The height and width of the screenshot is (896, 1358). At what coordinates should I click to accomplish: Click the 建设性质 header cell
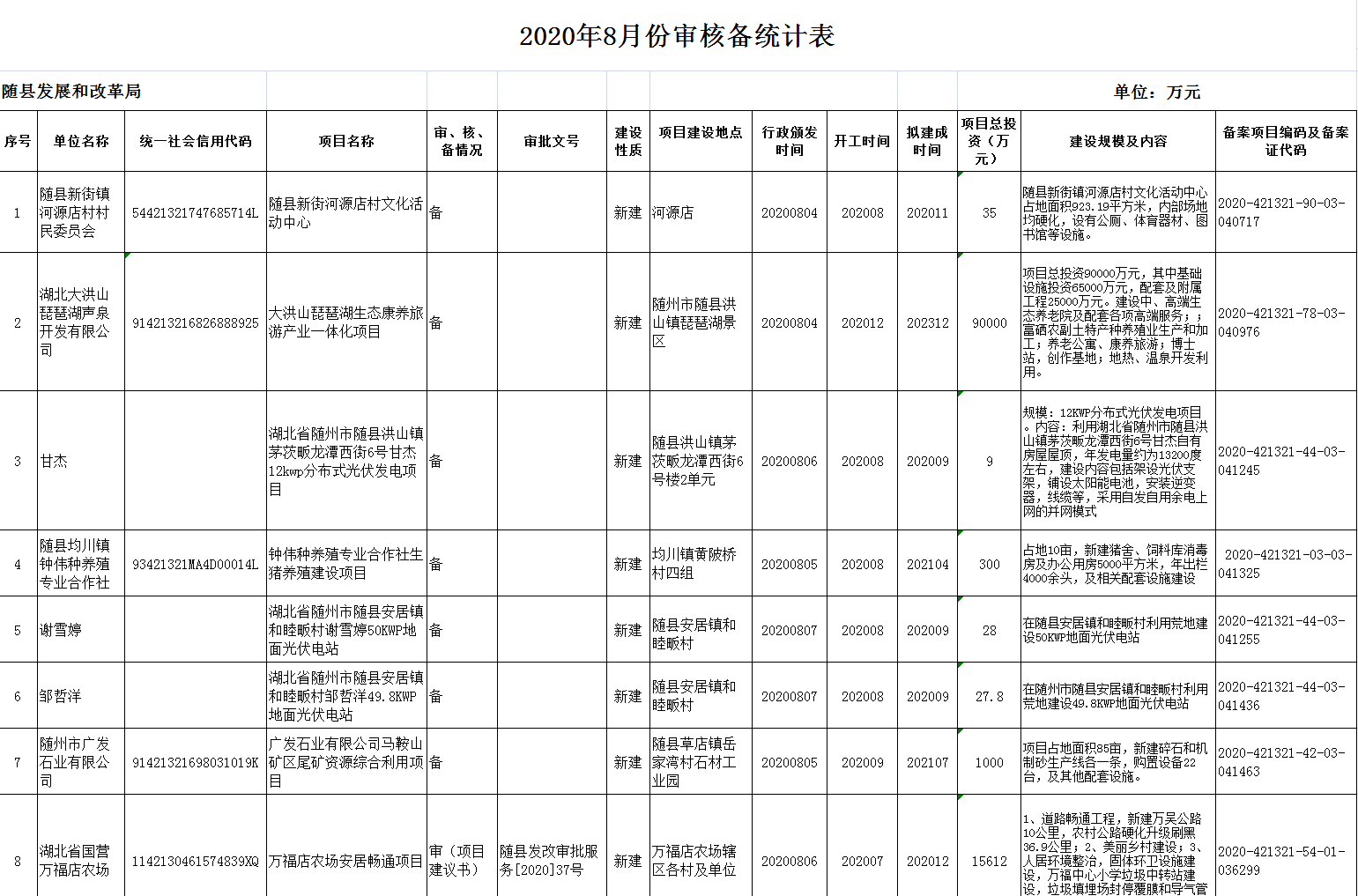tap(628, 141)
